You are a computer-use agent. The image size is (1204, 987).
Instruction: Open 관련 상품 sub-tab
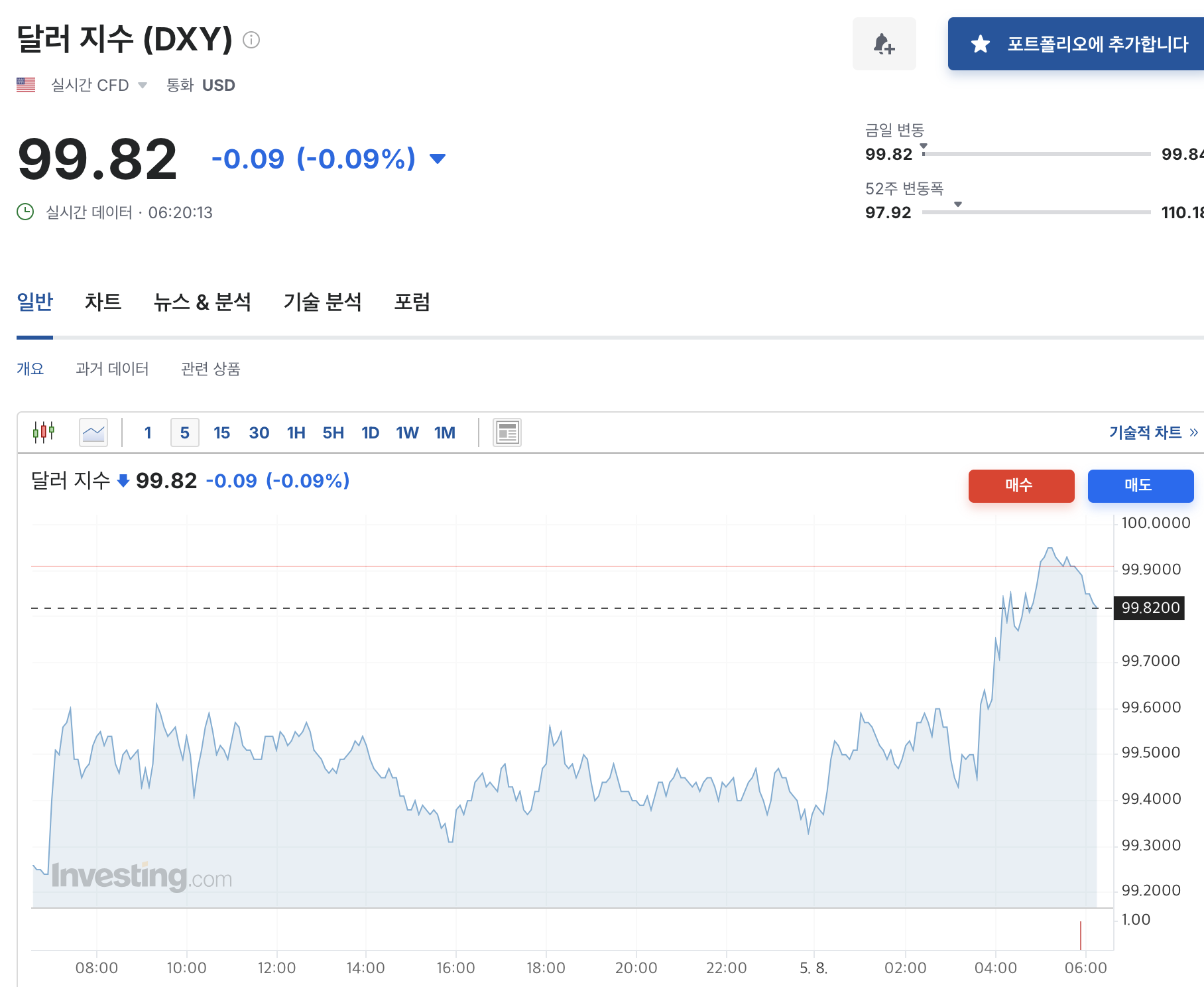(x=210, y=369)
